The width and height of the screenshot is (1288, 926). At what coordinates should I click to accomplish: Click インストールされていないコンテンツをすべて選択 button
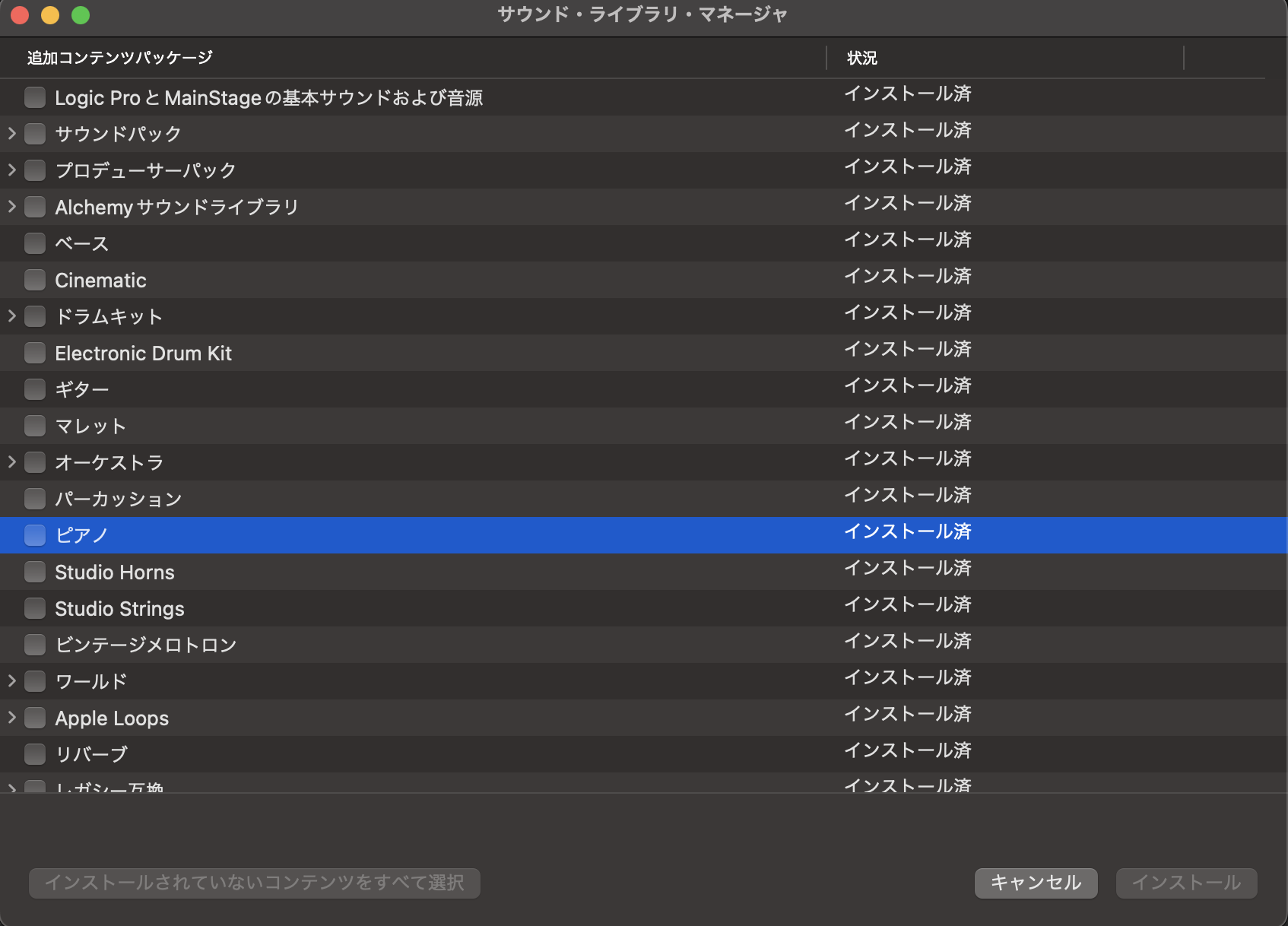pos(255,883)
